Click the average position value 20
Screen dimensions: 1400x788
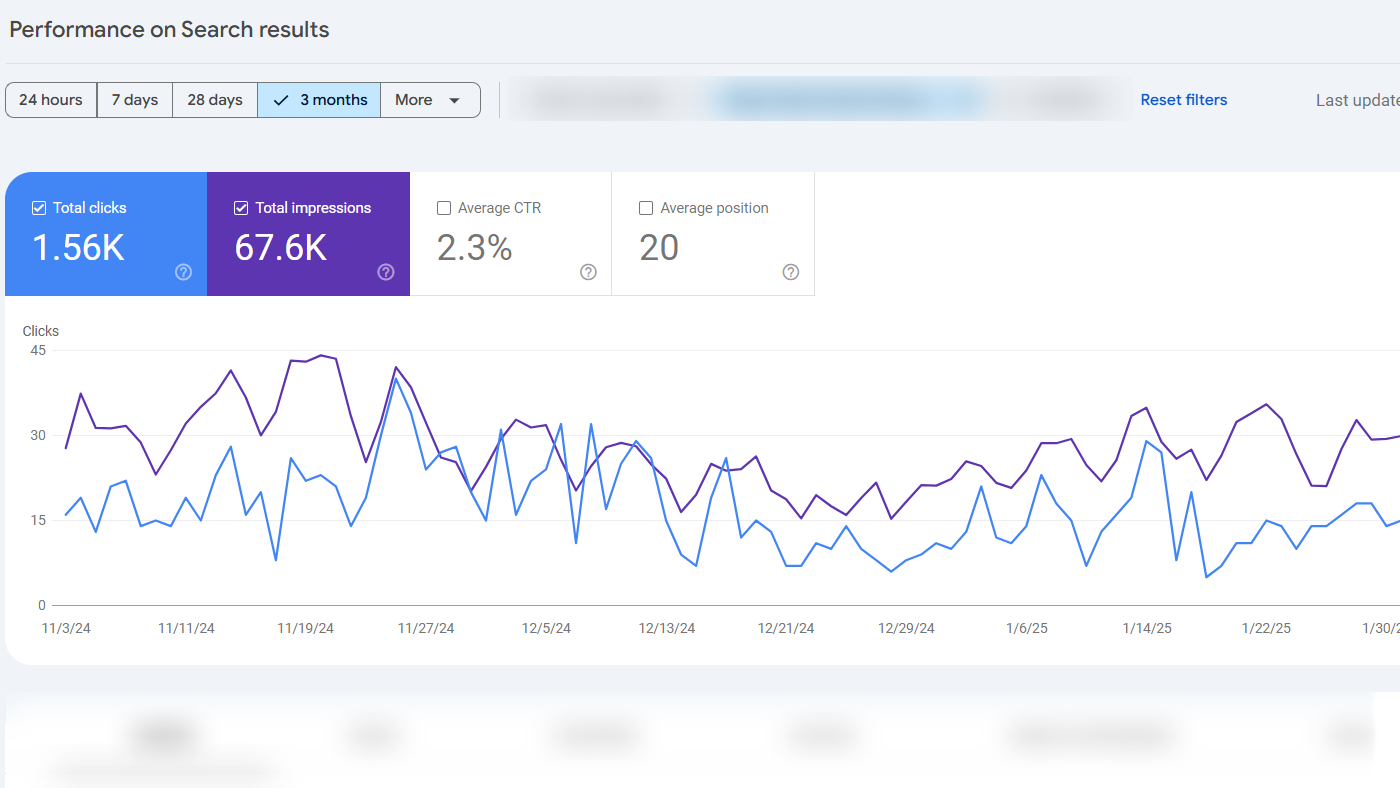pos(659,248)
